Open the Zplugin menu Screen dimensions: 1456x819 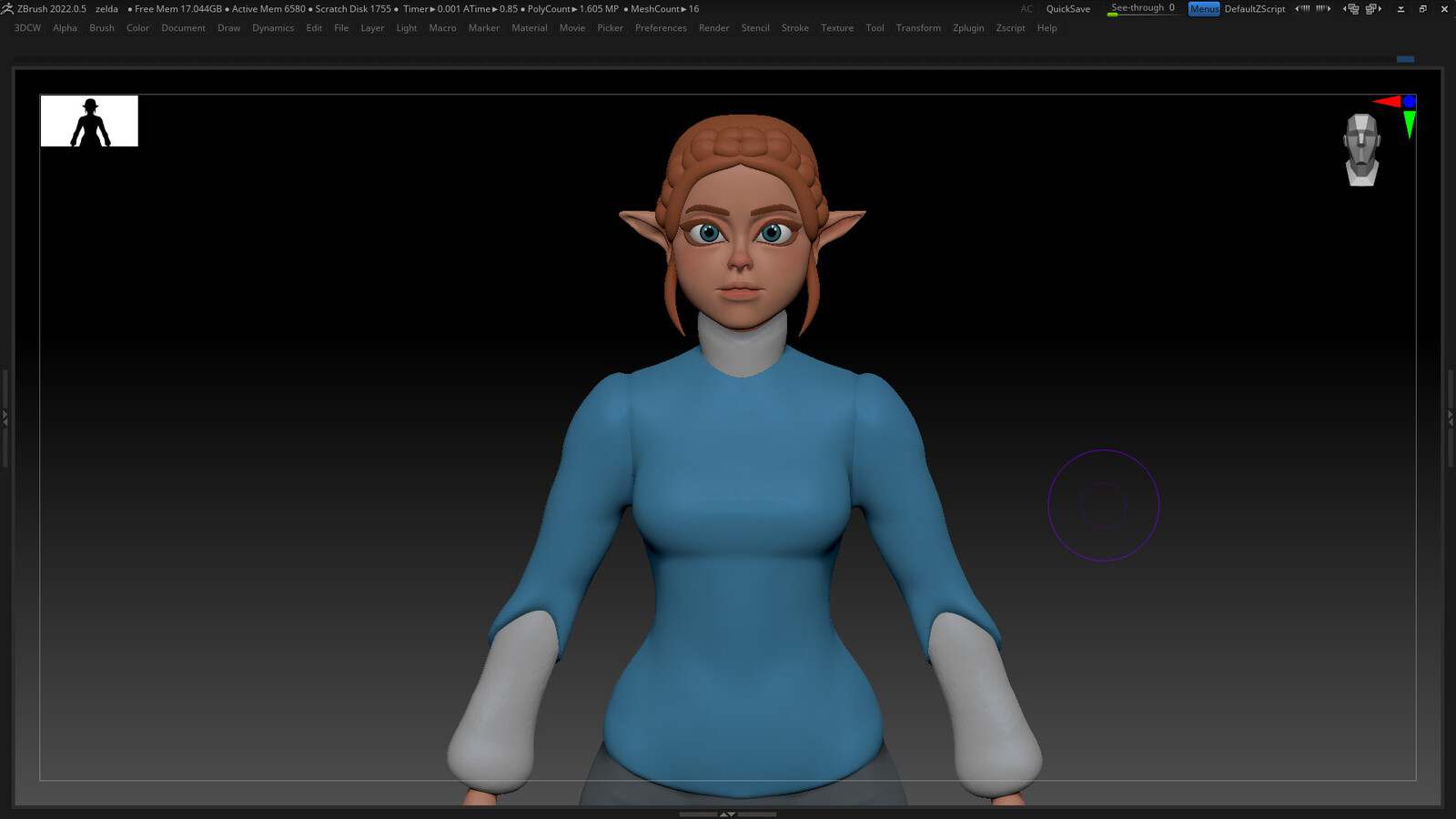[968, 28]
